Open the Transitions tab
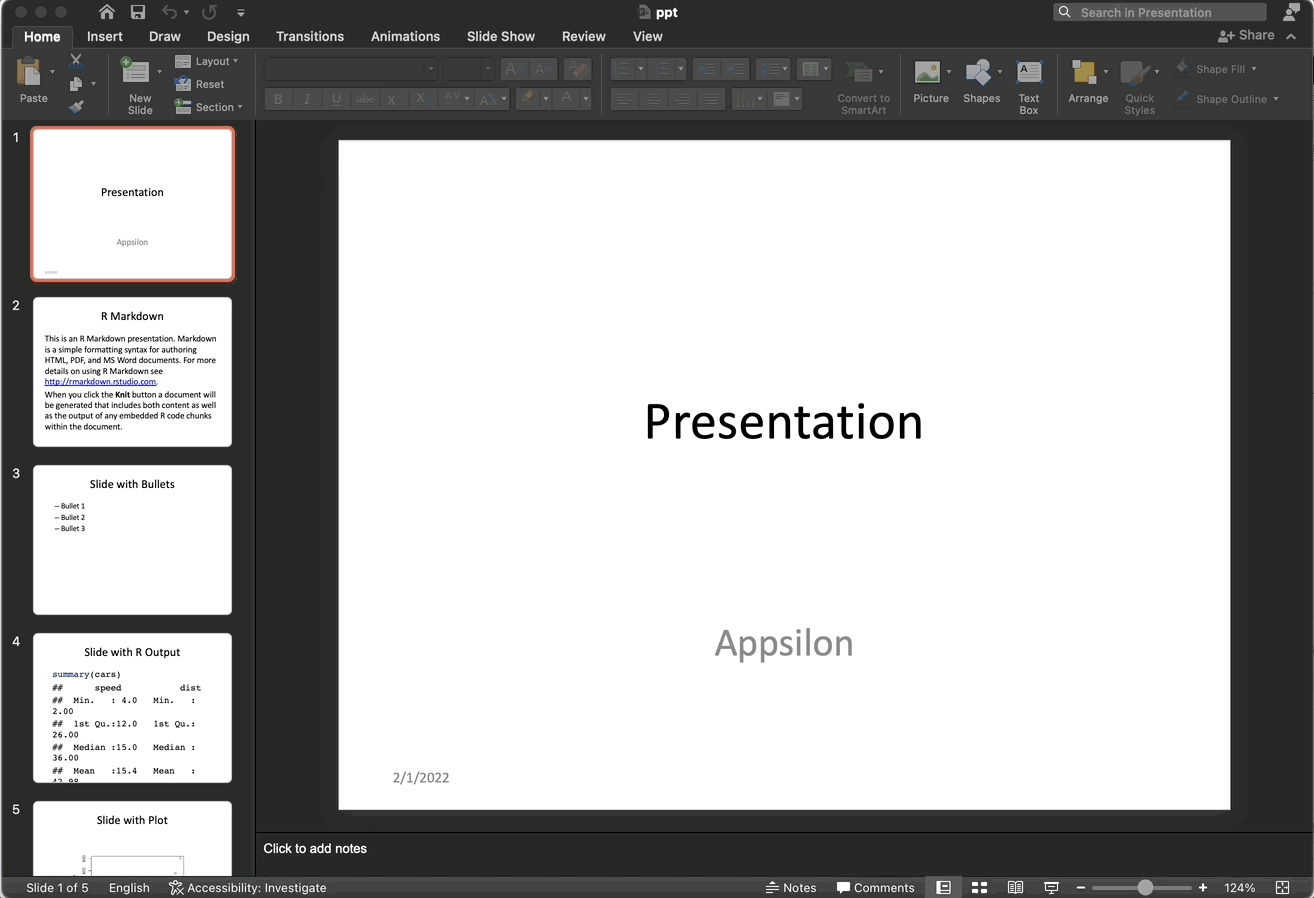Viewport: 1314px width, 898px height. (309, 36)
